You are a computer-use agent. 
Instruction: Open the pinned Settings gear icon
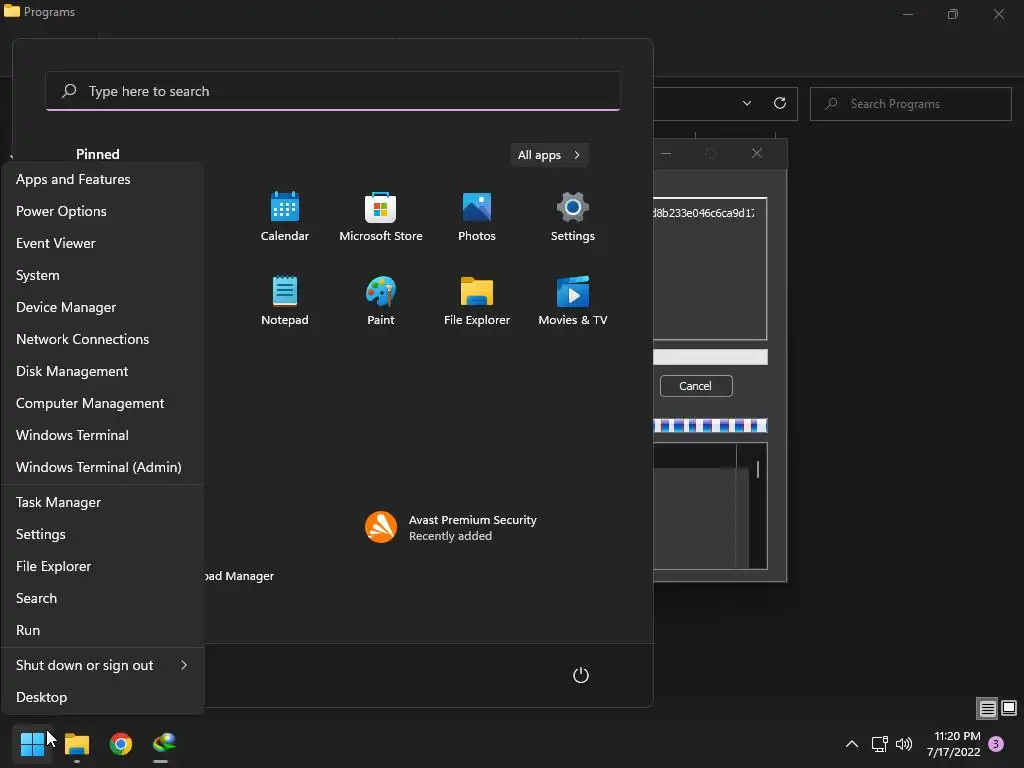click(573, 216)
